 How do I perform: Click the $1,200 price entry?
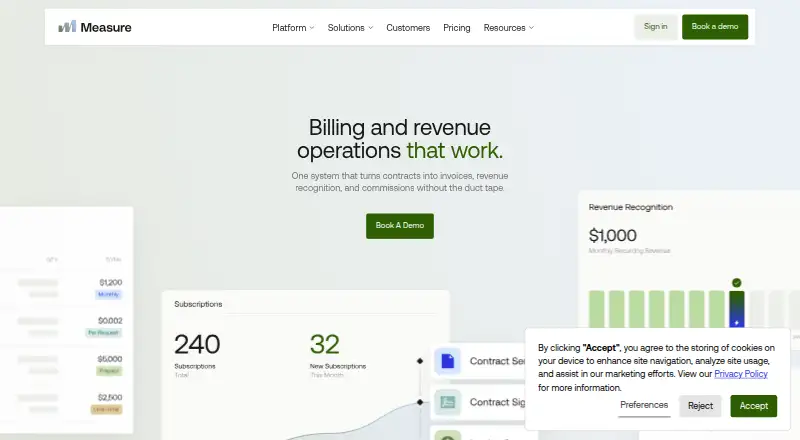[x=111, y=282]
